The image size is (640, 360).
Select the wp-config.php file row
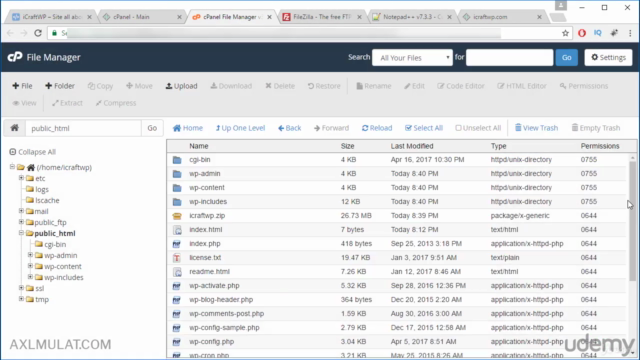coord(396,342)
